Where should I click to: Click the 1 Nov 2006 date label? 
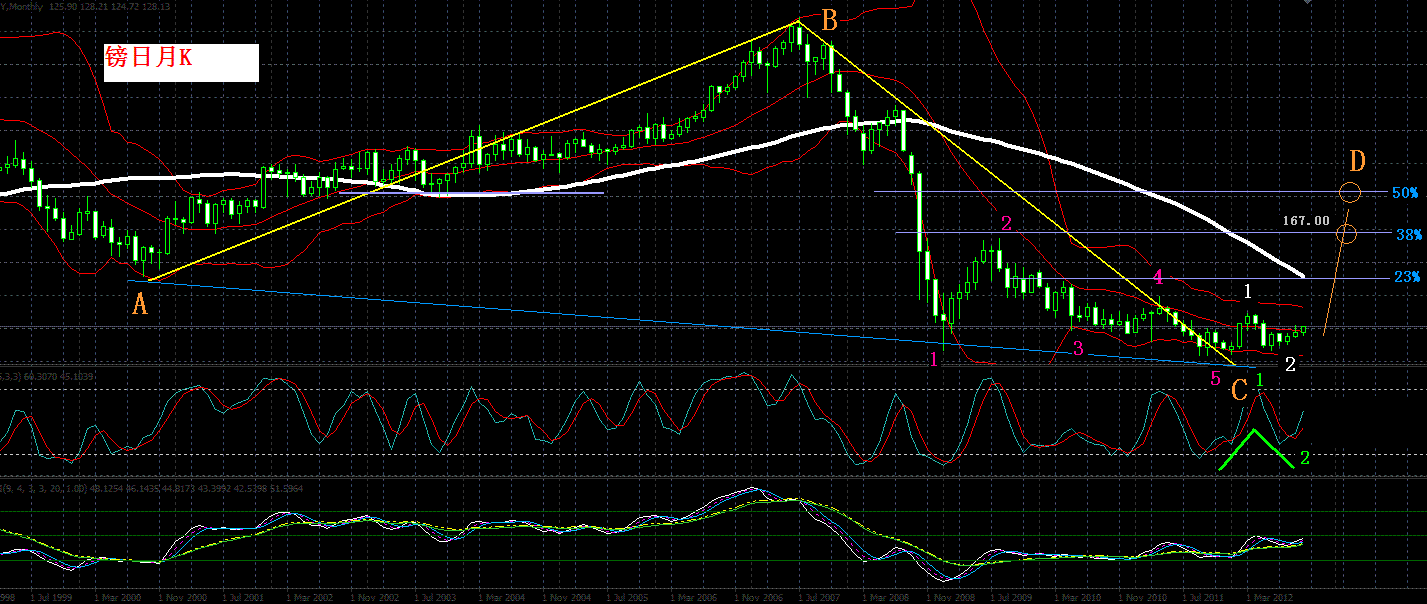[761, 597]
